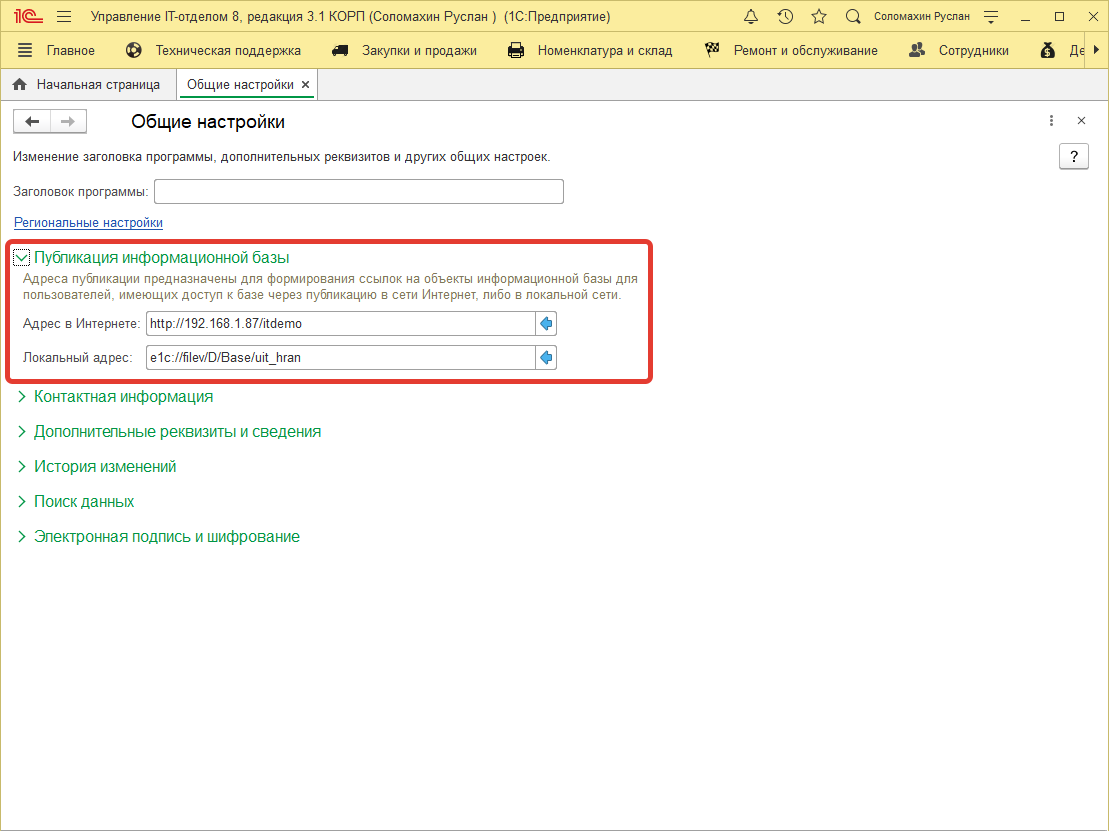Screen dimensions: 1109x831
Task: Expand Электронная подпись и шифрование section
Action: click(166, 537)
